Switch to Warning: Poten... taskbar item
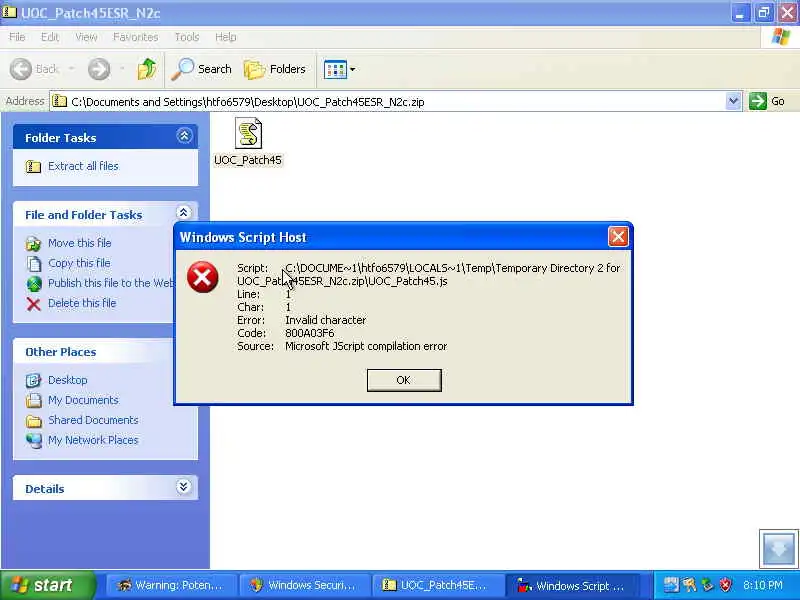This screenshot has height=600, width=800. [170, 586]
